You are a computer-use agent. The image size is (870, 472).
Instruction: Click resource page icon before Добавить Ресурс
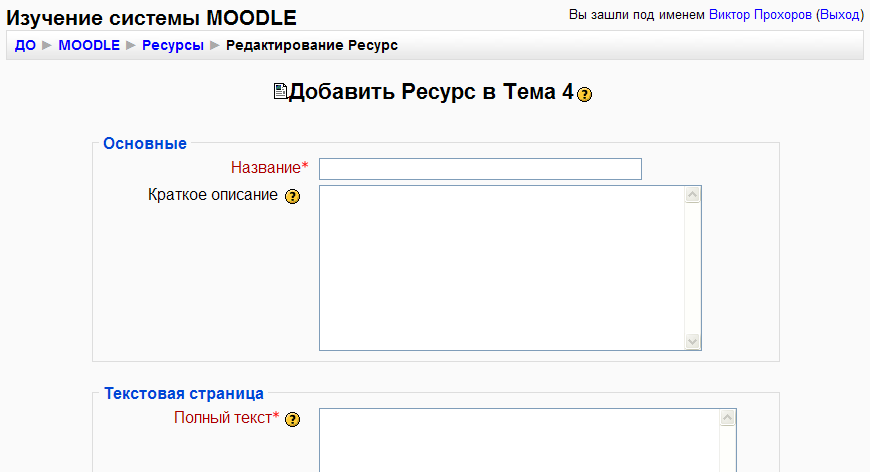pos(280,91)
